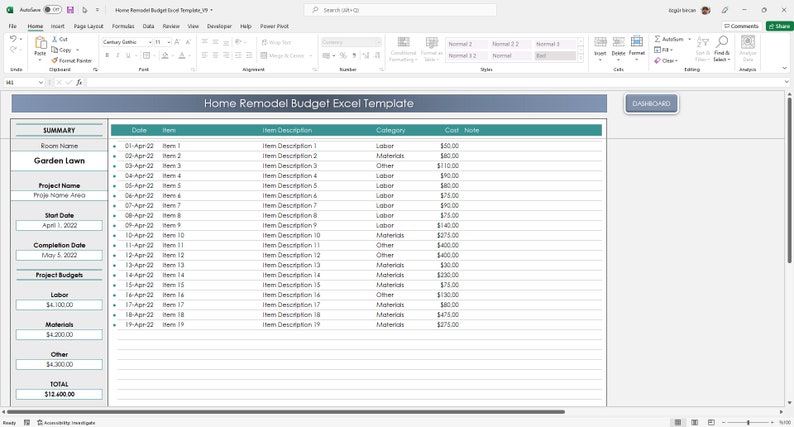Click the Undo arrow icon
The image size is (794, 427).
click(x=13, y=38)
